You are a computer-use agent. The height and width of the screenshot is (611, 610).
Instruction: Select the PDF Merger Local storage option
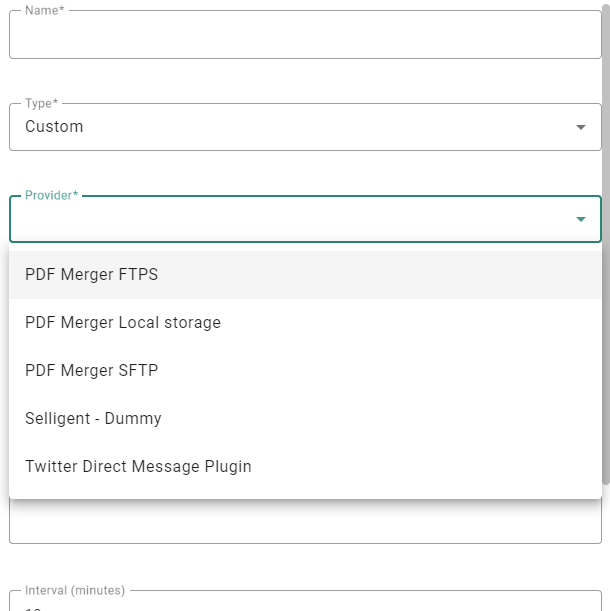click(x=123, y=323)
